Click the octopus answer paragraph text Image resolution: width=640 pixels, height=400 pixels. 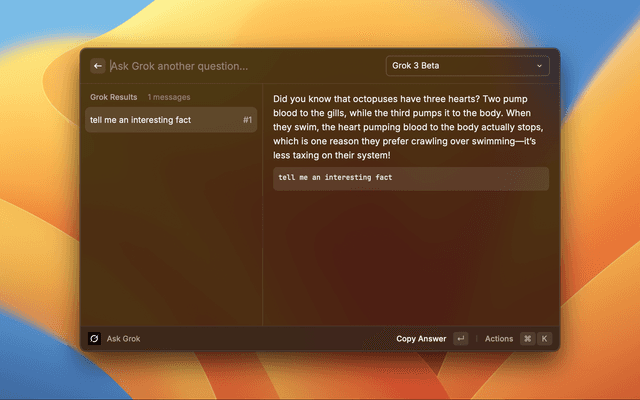pos(410,127)
